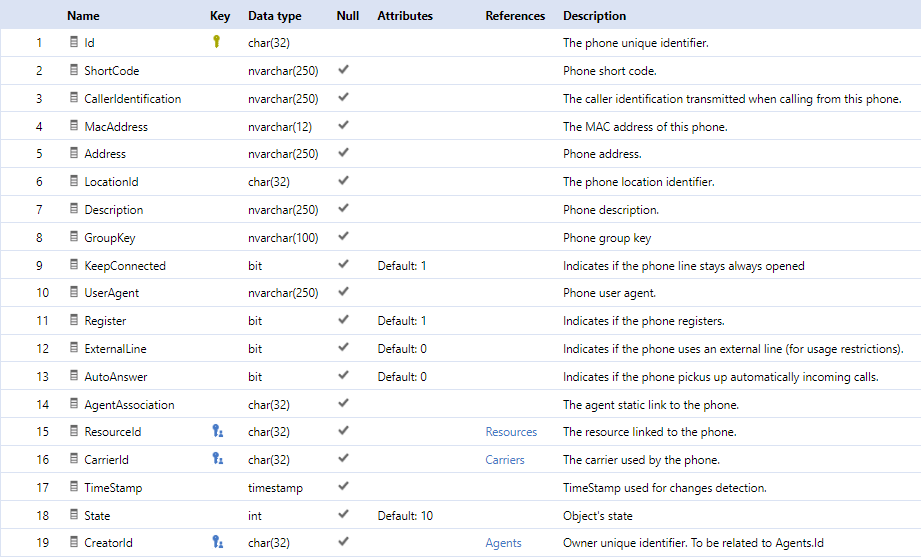Click the column icon beside Id
The width and height of the screenshot is (921, 557).
[73, 42]
